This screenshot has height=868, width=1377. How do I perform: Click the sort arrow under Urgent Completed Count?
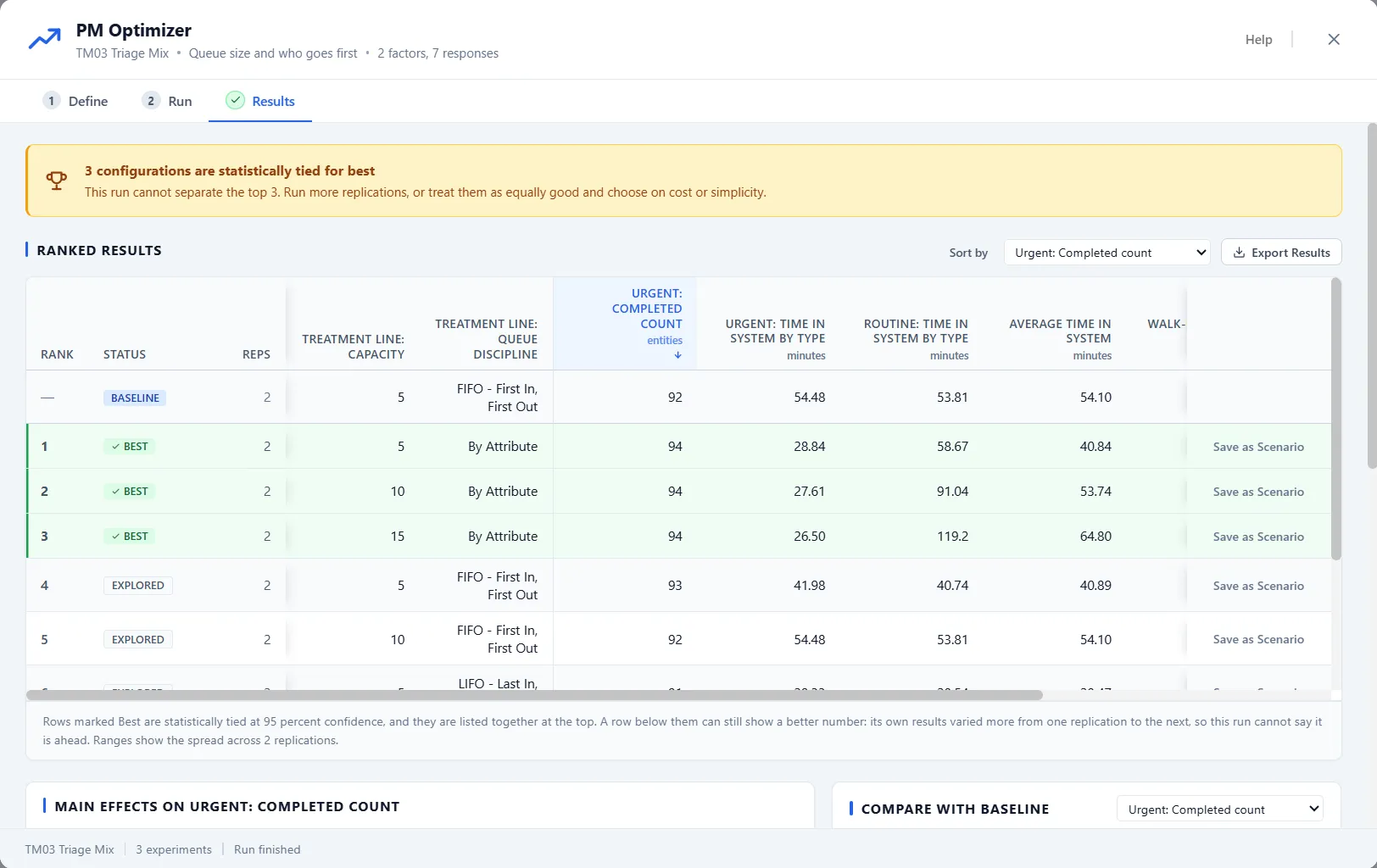pos(677,355)
